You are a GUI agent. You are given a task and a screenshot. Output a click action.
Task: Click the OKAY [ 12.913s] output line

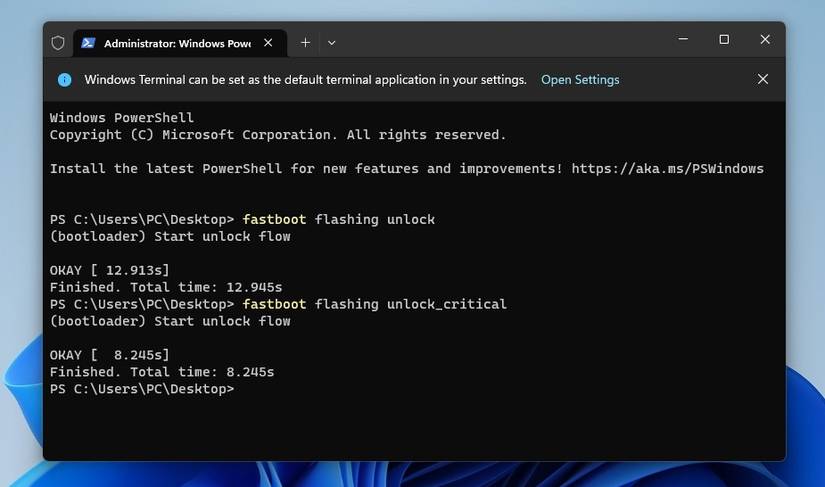pos(110,270)
